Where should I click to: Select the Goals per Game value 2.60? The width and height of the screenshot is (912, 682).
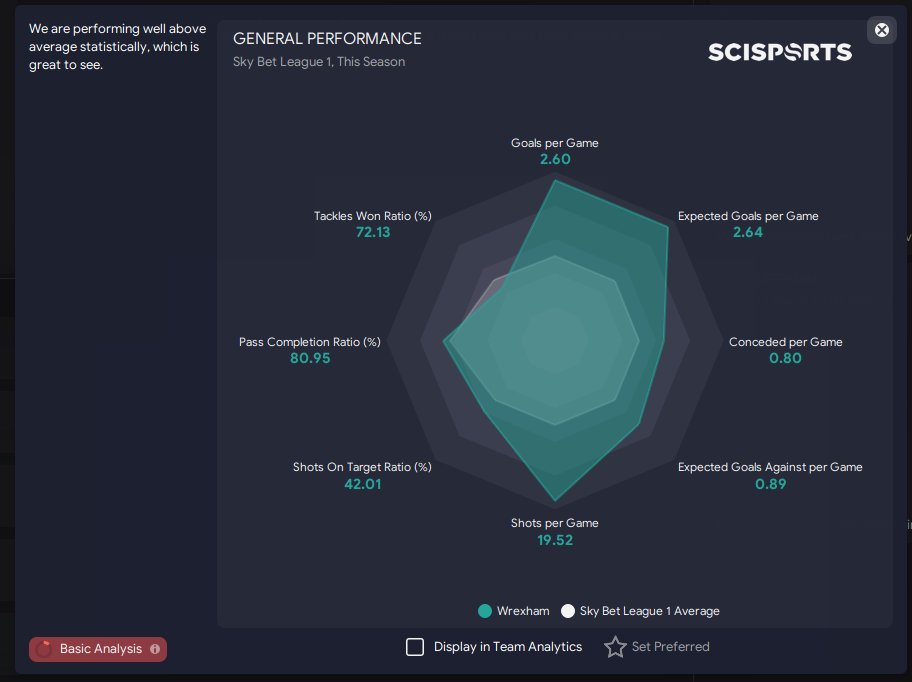[x=555, y=159]
